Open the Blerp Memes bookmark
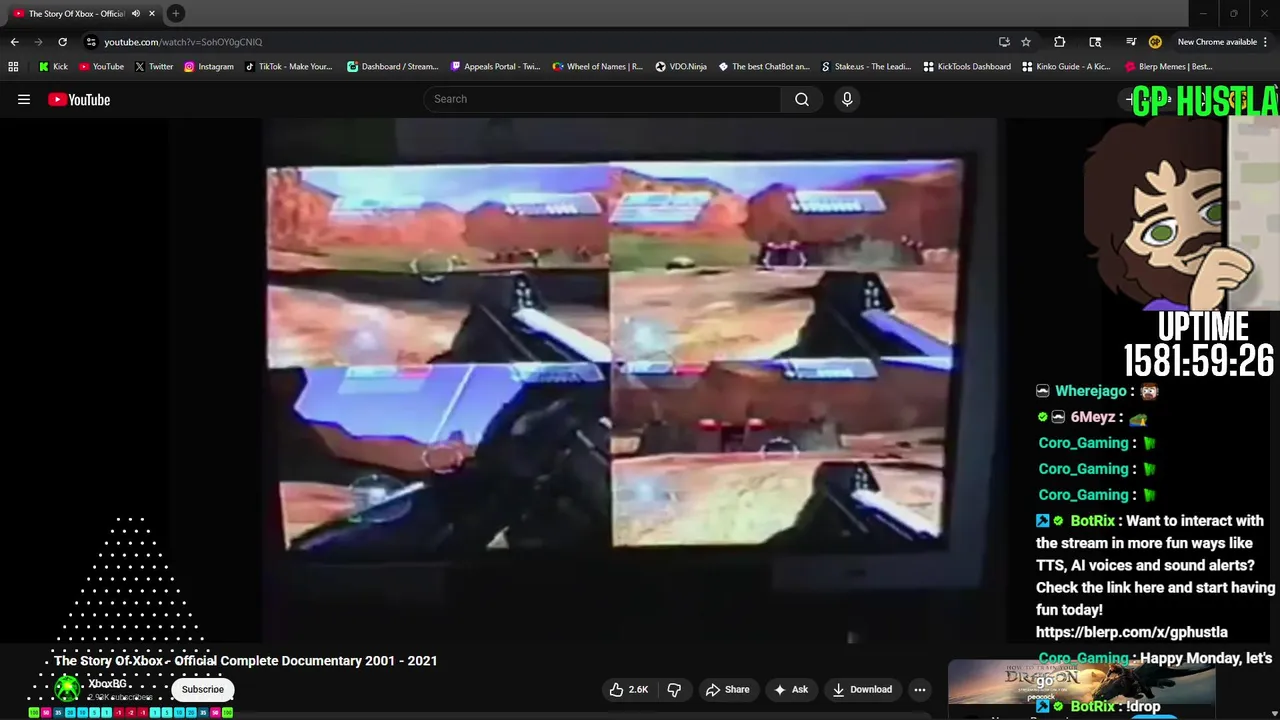Screen dimensions: 1280x720 [x=1169, y=67]
